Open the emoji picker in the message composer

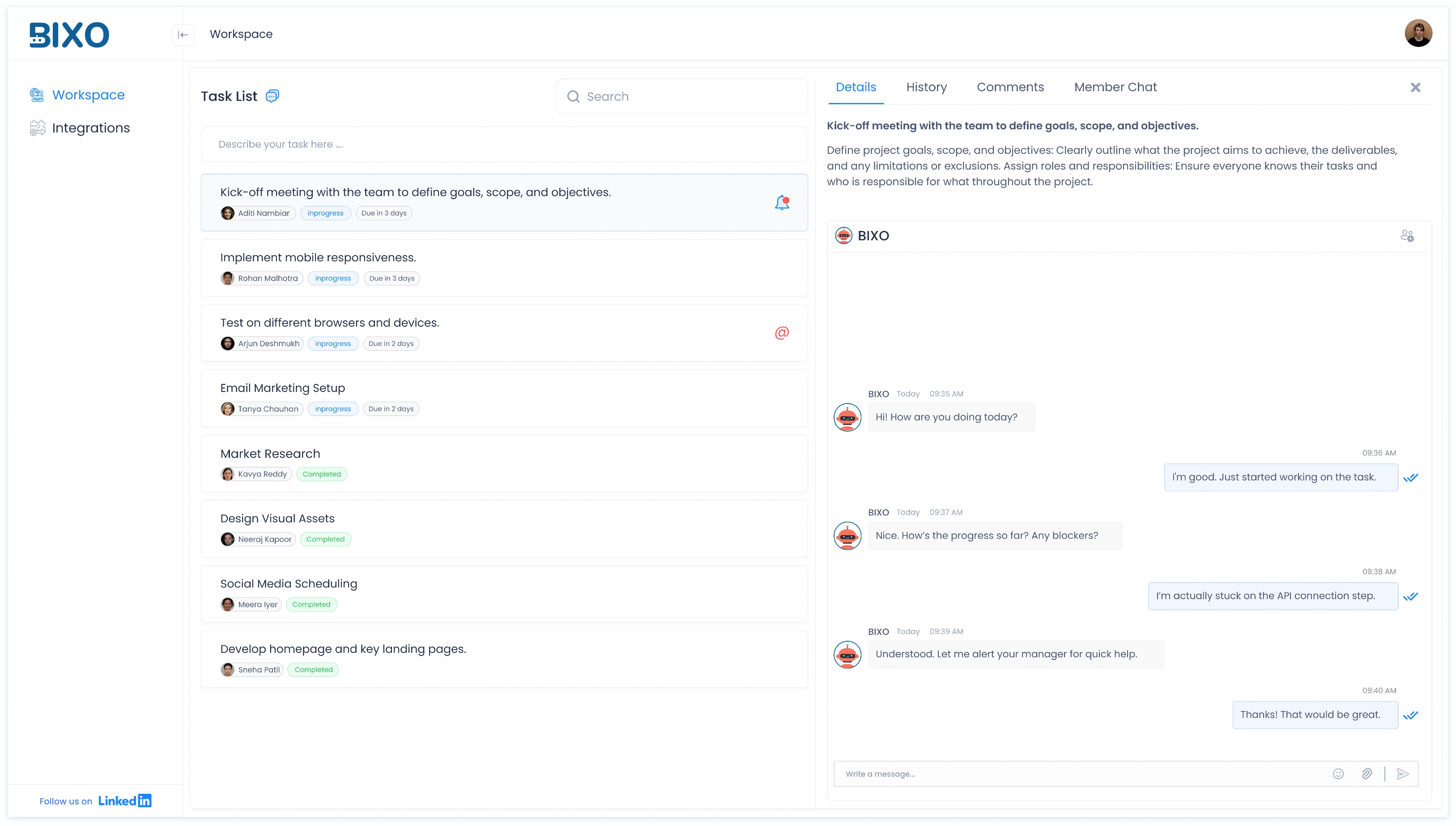tap(1338, 773)
